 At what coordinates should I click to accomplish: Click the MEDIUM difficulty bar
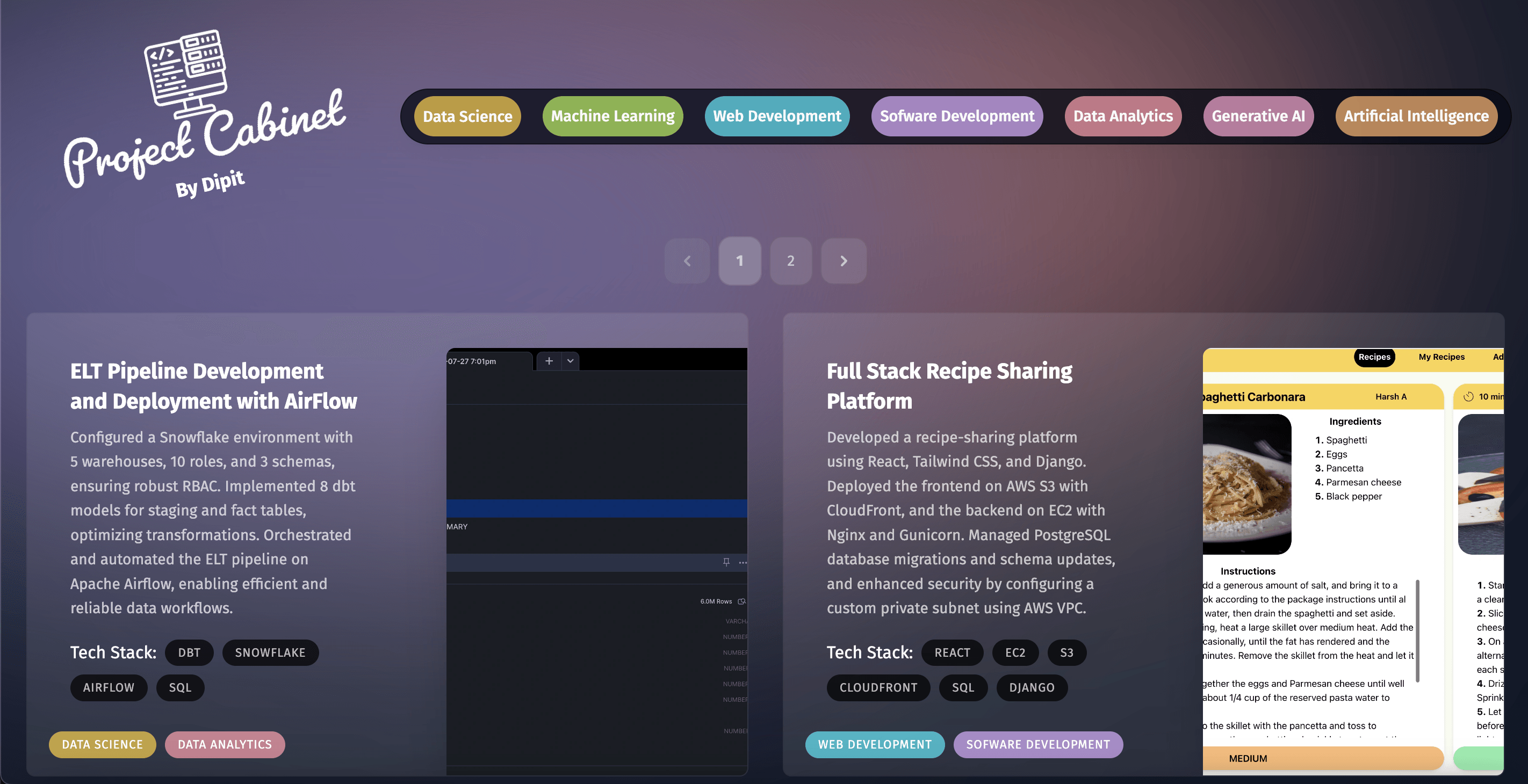click(1323, 758)
